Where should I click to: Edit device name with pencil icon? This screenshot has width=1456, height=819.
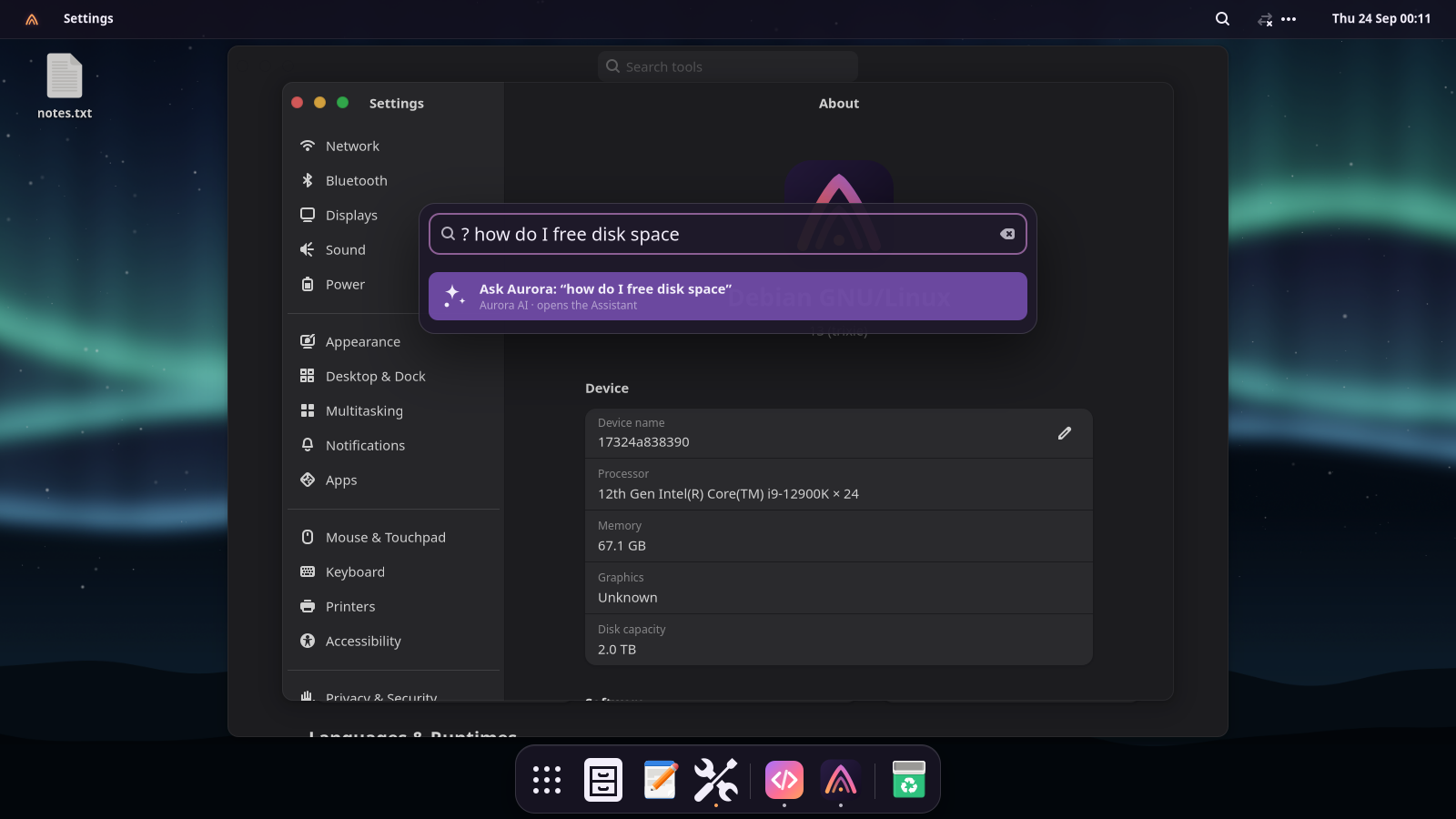(1065, 433)
